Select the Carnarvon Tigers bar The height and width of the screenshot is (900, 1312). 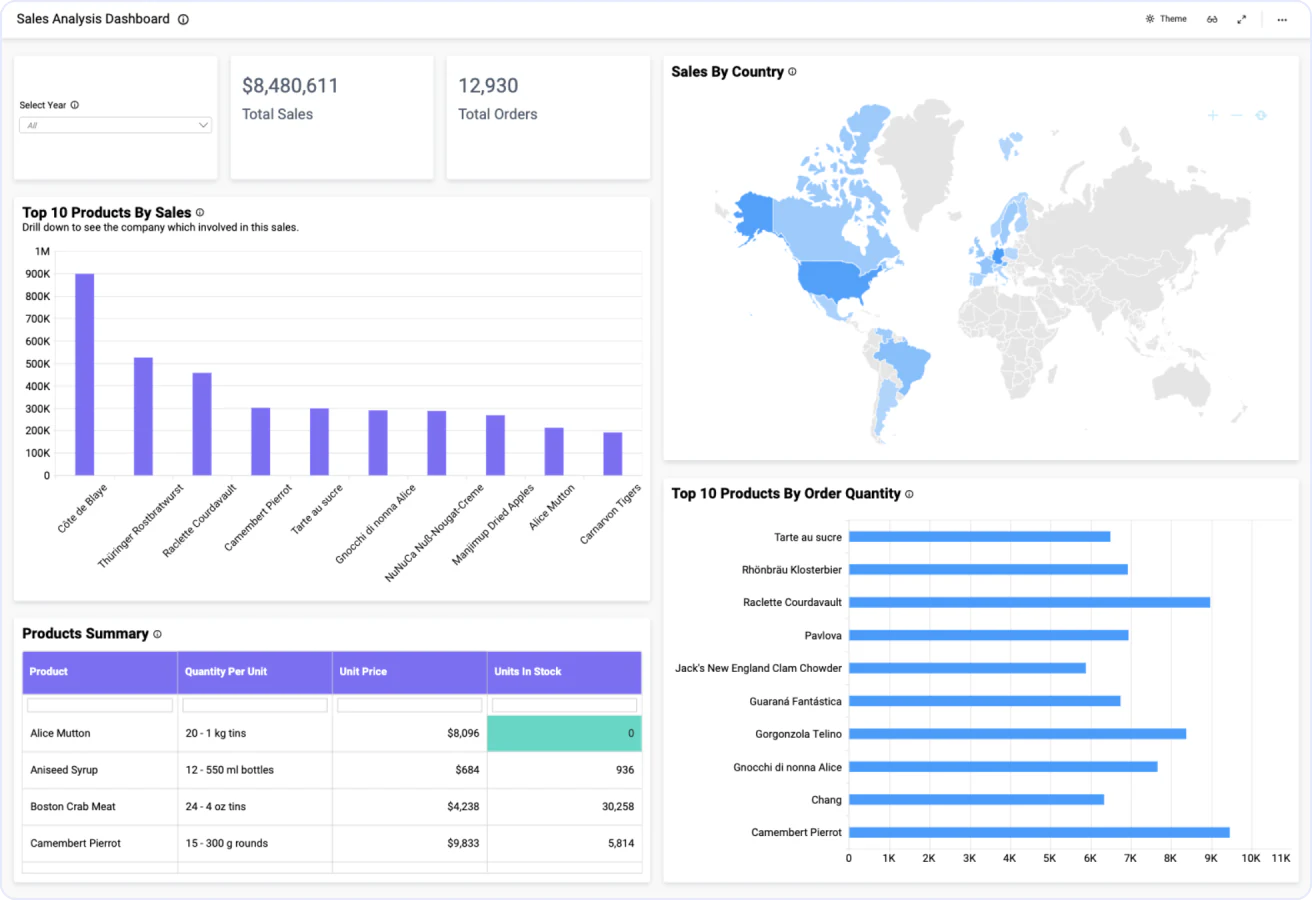coord(613,454)
